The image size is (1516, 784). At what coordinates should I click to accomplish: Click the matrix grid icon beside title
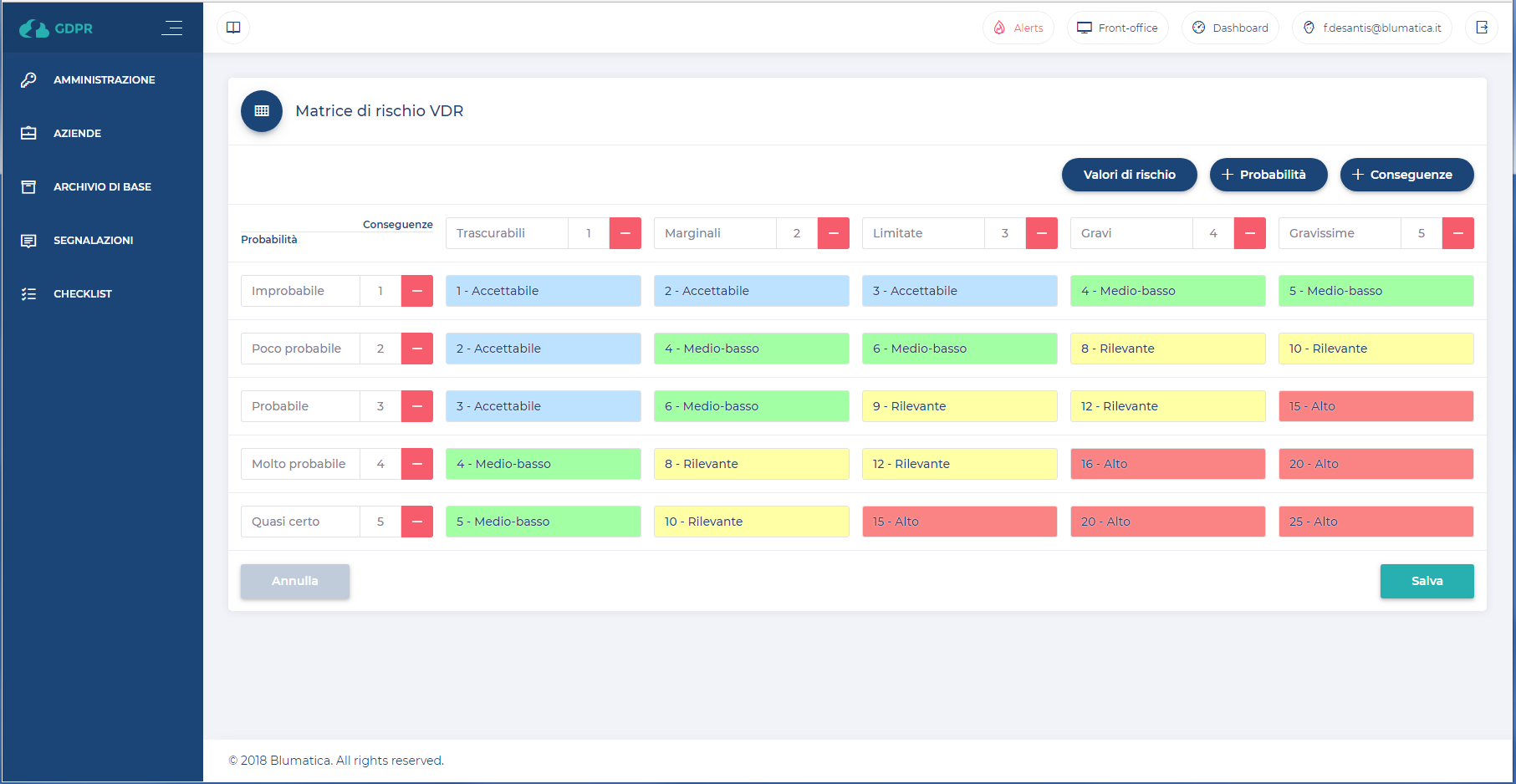pos(262,111)
